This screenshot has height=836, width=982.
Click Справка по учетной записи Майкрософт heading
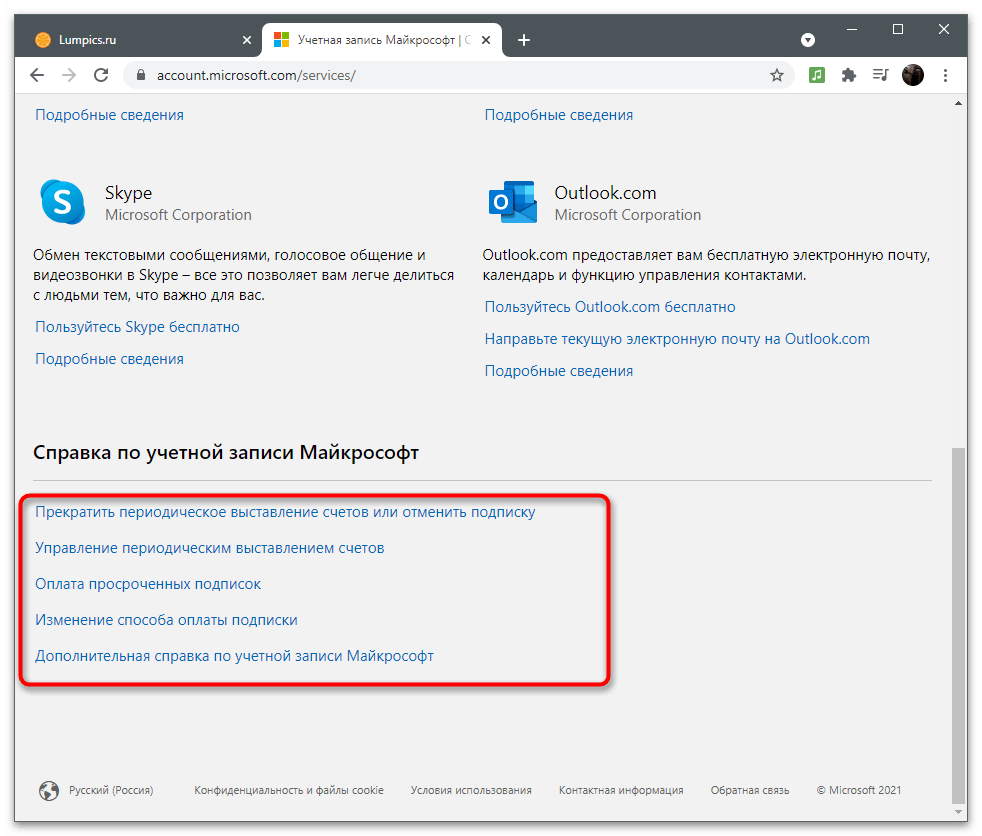[x=226, y=453]
